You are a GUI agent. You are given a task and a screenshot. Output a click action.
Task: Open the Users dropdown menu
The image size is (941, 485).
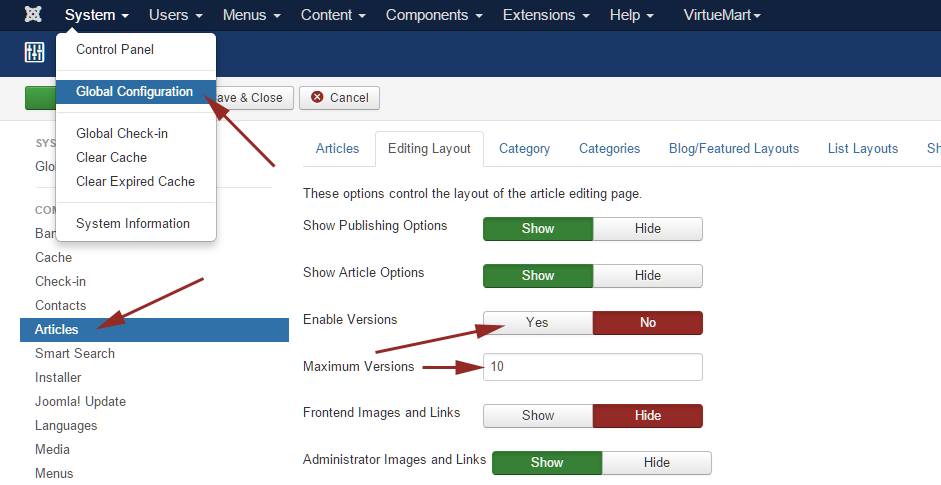tap(176, 15)
